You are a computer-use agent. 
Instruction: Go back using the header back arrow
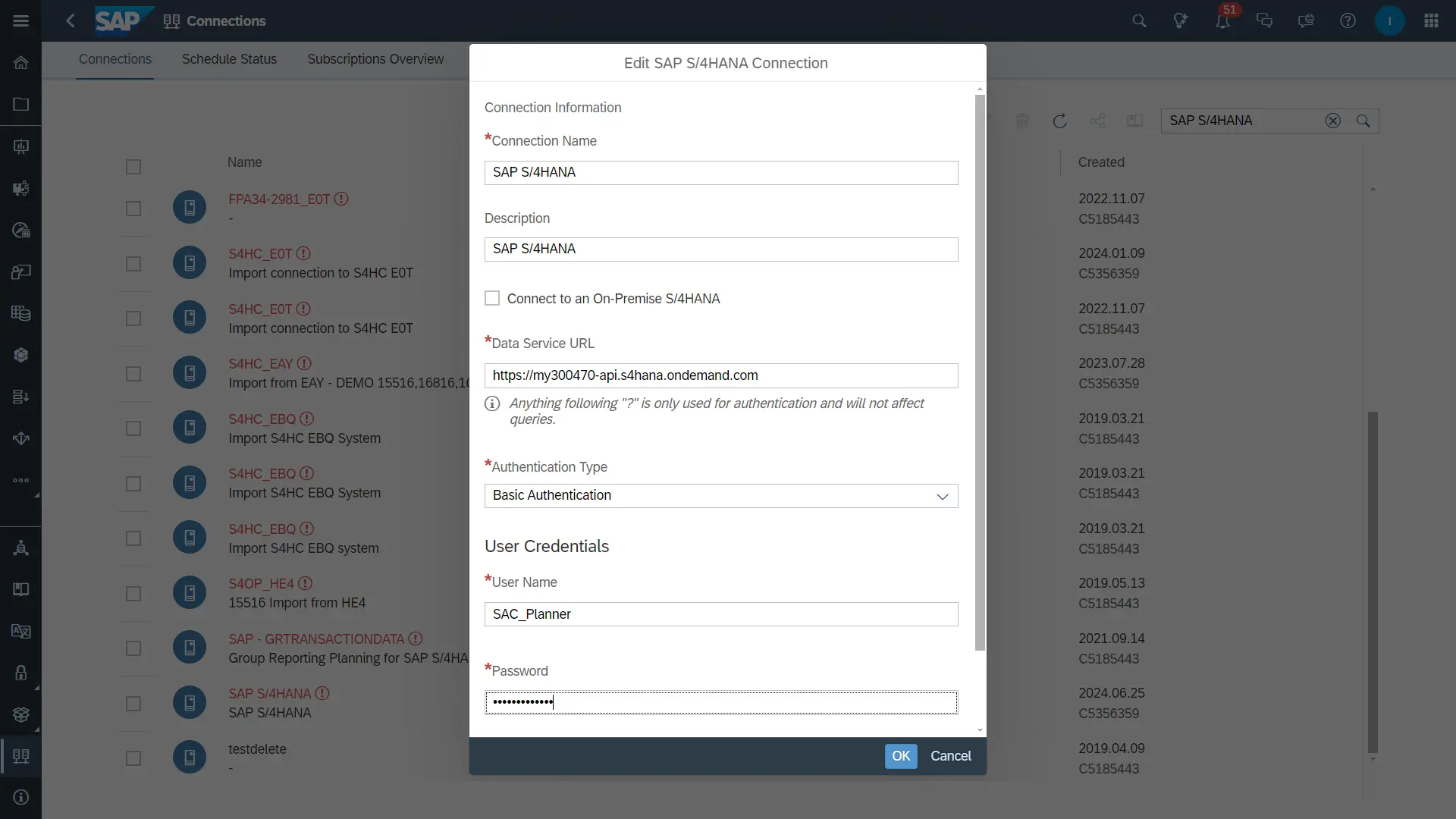click(x=71, y=20)
